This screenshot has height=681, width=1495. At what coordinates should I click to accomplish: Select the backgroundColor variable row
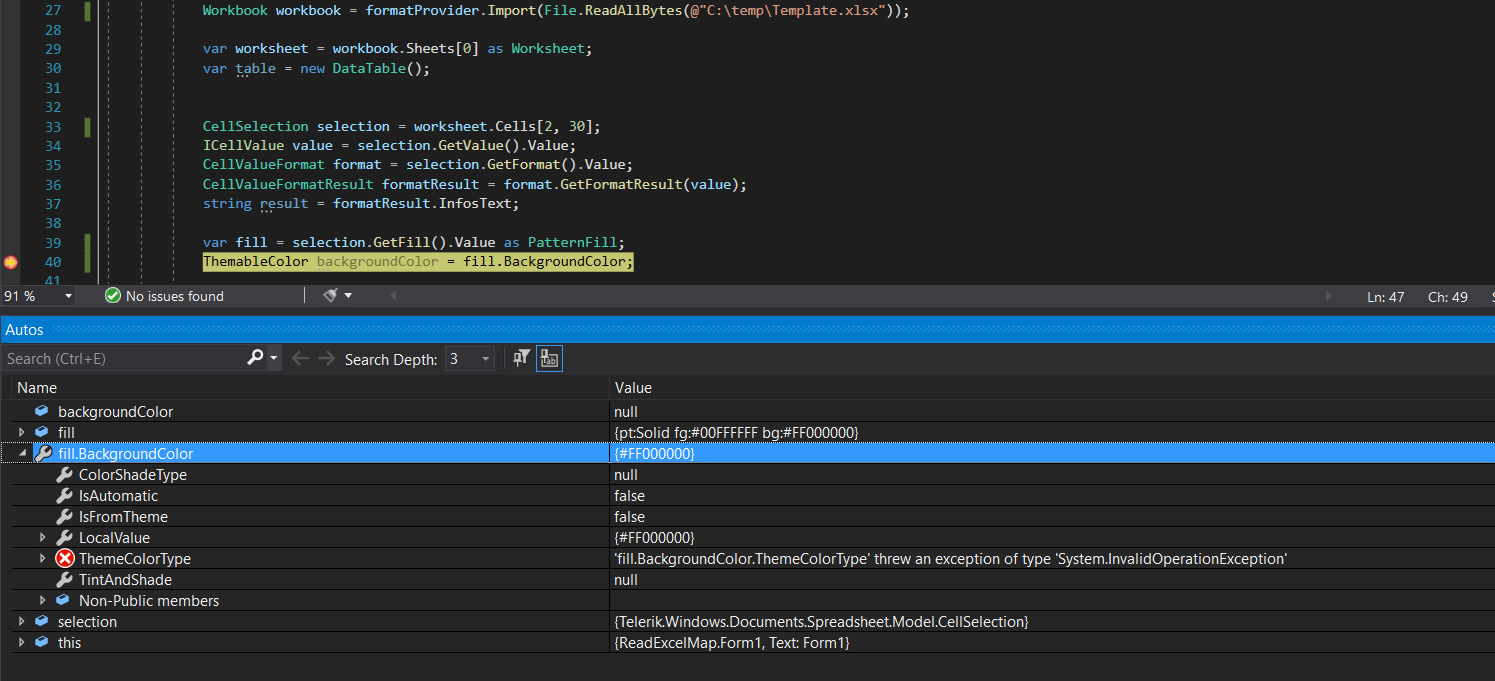pos(115,412)
